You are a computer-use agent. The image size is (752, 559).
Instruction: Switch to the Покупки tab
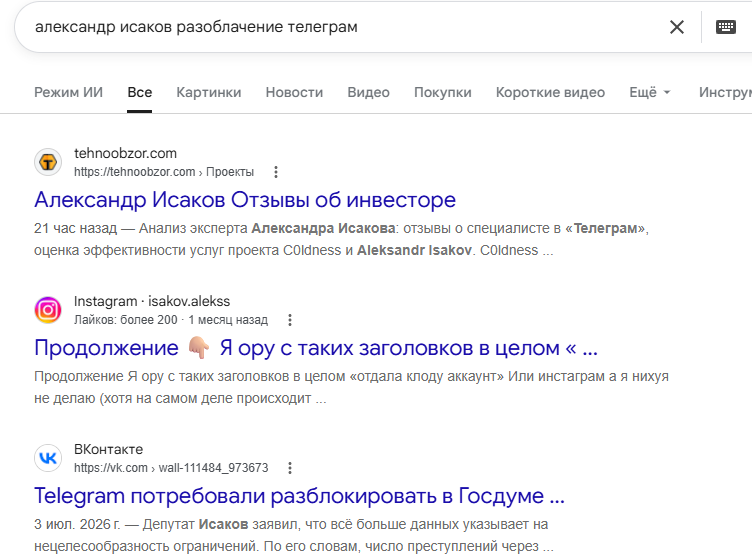(x=443, y=92)
